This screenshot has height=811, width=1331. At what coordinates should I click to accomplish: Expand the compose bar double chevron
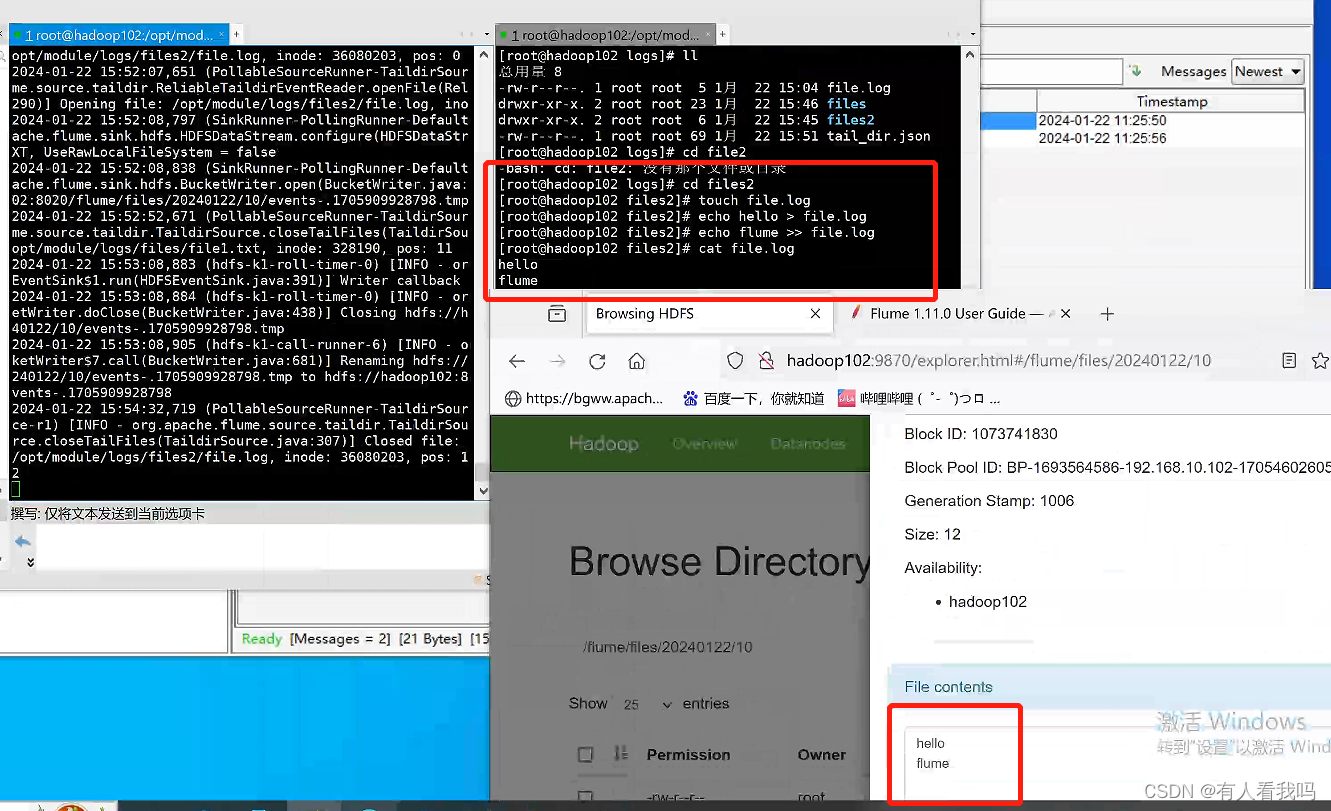[x=30, y=562]
